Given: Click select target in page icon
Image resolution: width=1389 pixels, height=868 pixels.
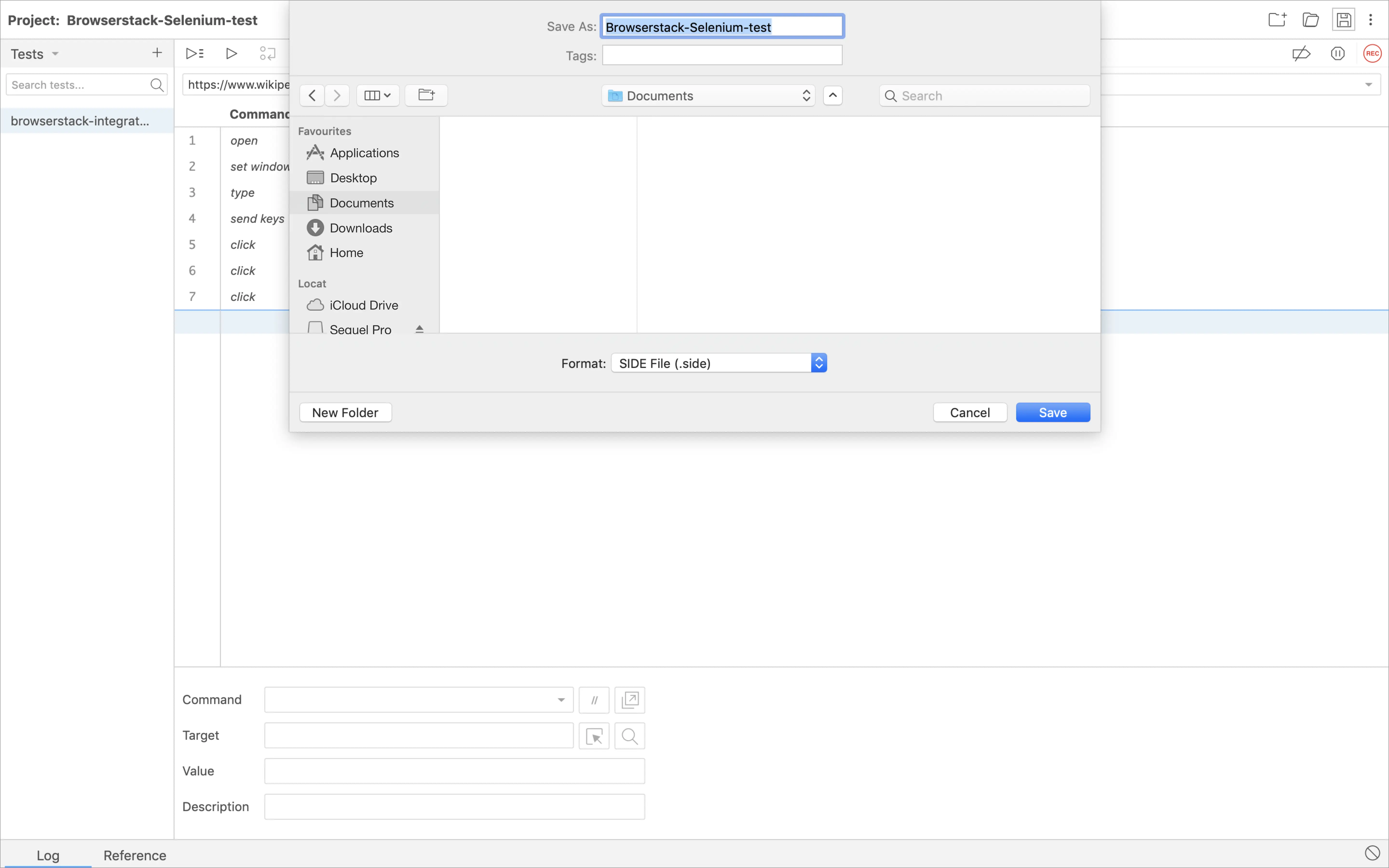Looking at the screenshot, I should [593, 735].
